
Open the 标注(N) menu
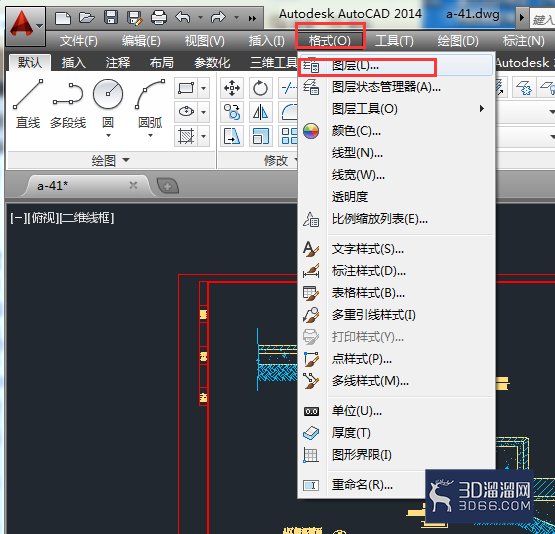tap(523, 41)
